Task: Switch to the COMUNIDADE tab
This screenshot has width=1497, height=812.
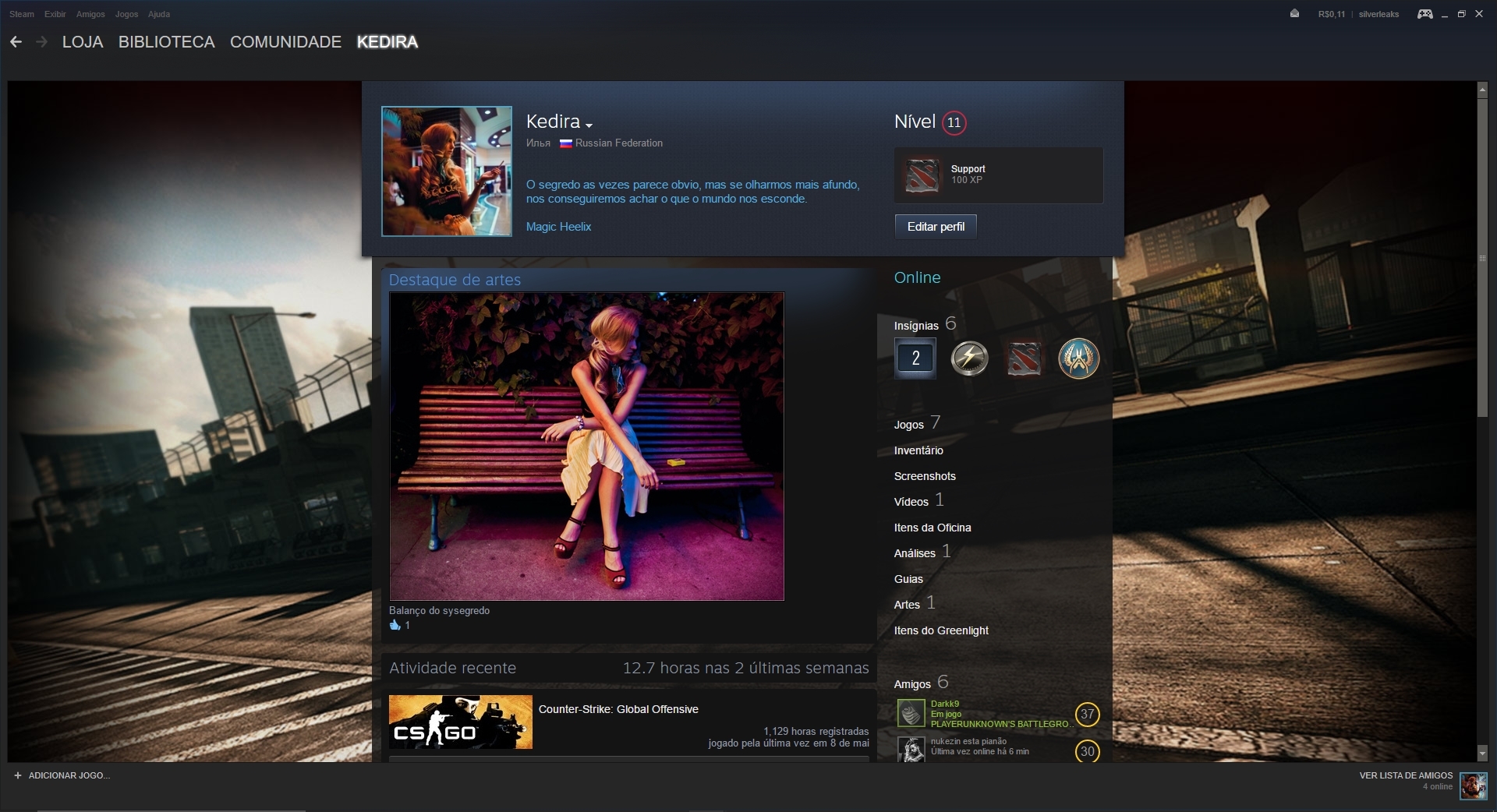Action: coord(285,42)
